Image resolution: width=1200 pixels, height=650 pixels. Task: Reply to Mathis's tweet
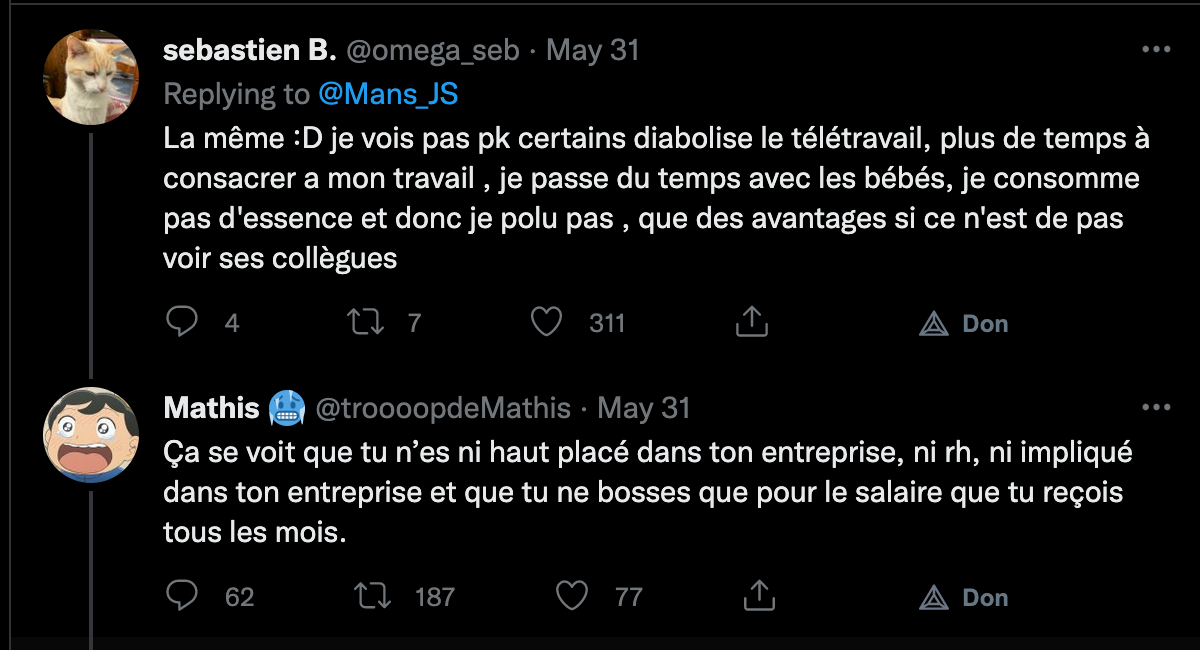(181, 596)
